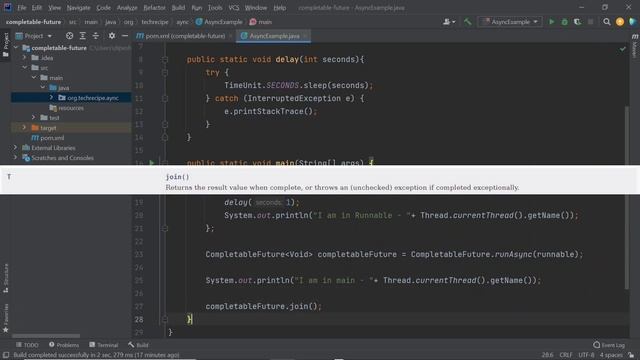Open the File menu
The height and width of the screenshot is (360, 640).
[22, 7]
